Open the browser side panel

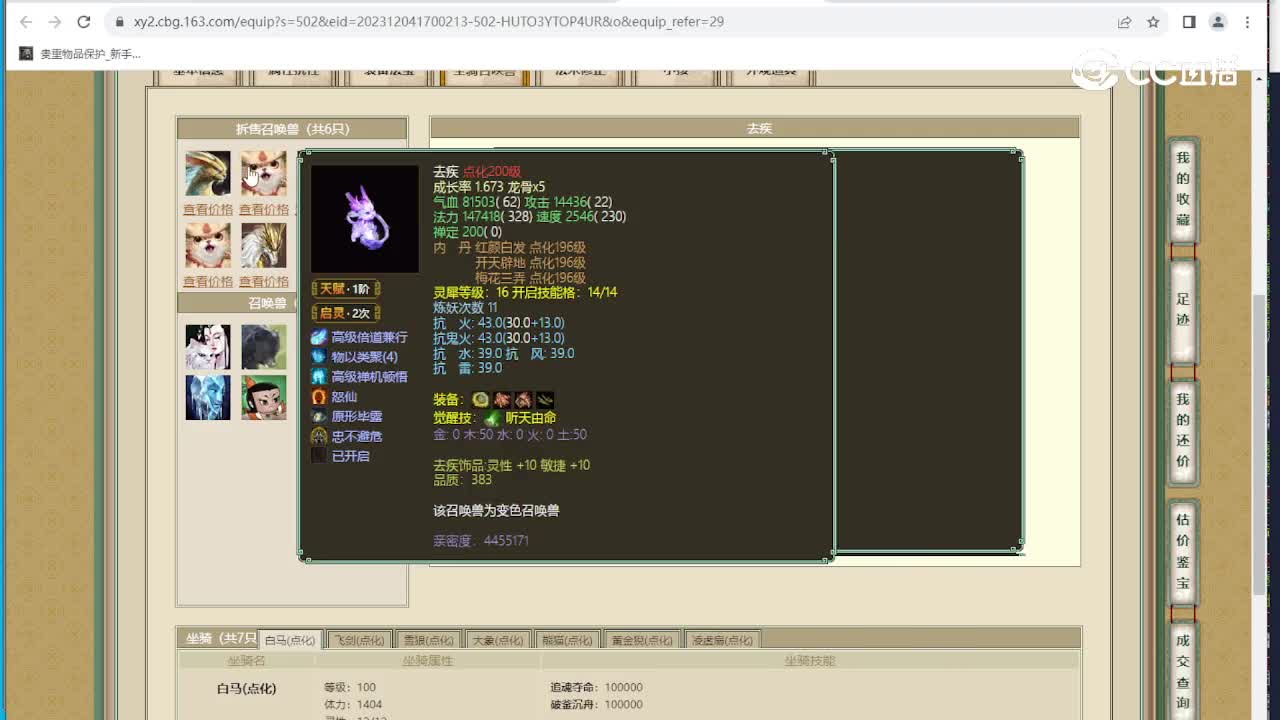click(x=1189, y=21)
